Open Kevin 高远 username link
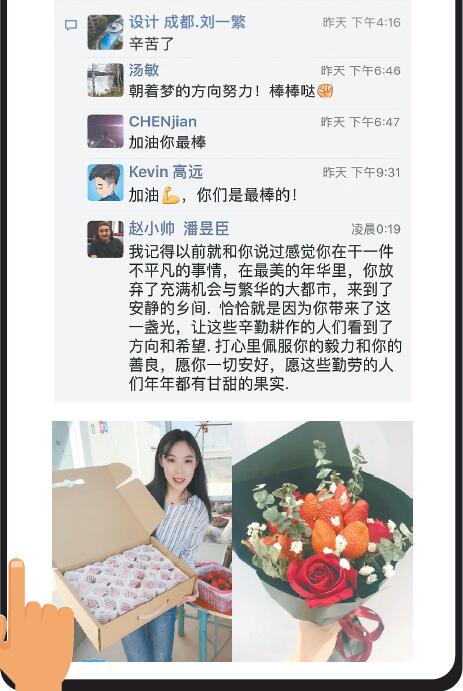The image size is (463, 691). (x=166, y=171)
